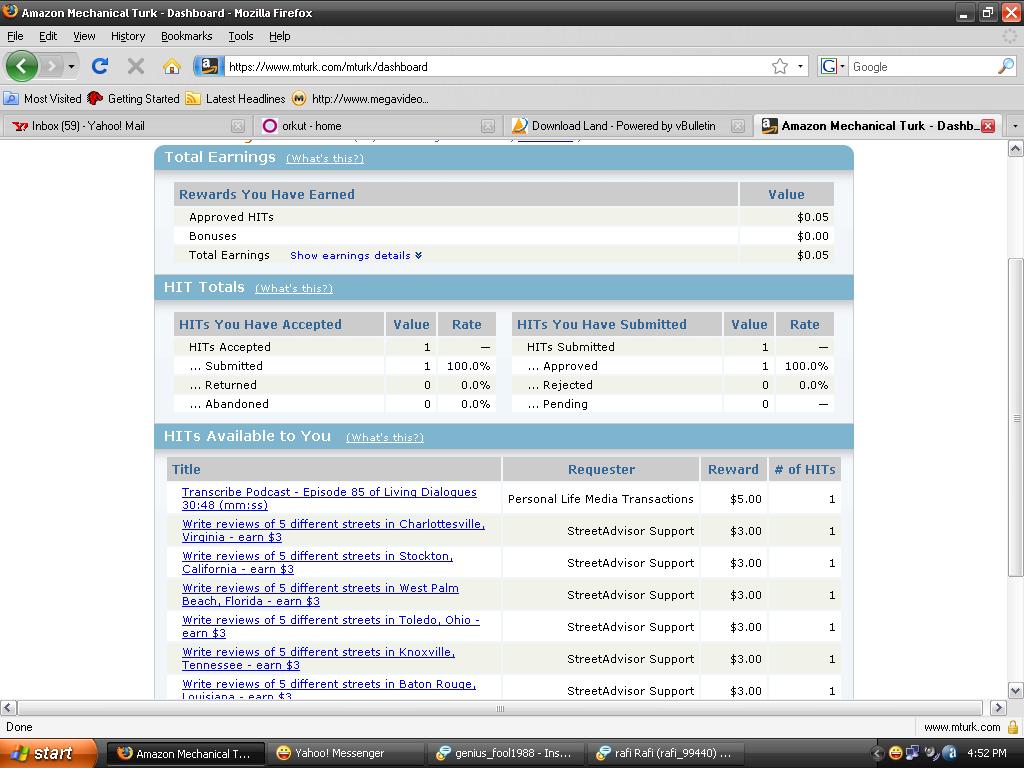The height and width of the screenshot is (768, 1024).
Task: Click the Yahoo Messenger smiley tray icon
Action: click(895, 754)
